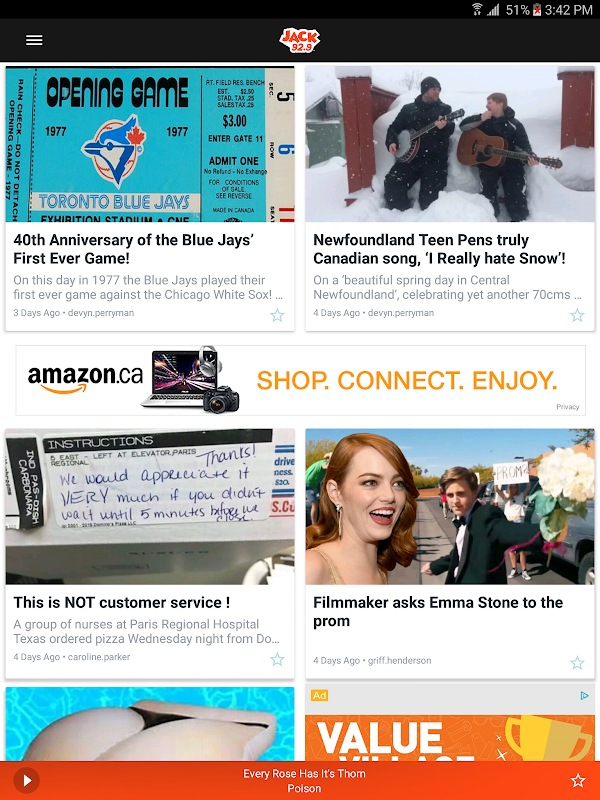Bookmark the NOT customer service article
The width and height of the screenshot is (600, 800).
coord(277,659)
